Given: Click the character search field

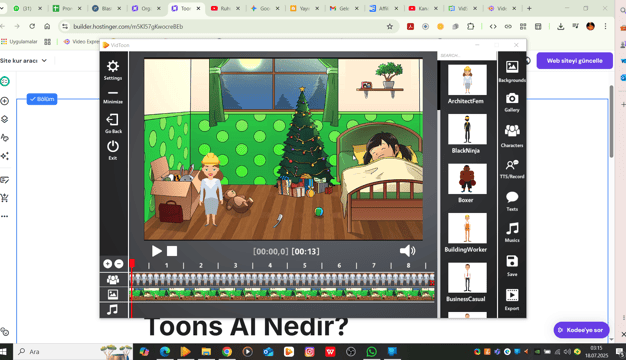Looking at the screenshot, I should tap(466, 55).
